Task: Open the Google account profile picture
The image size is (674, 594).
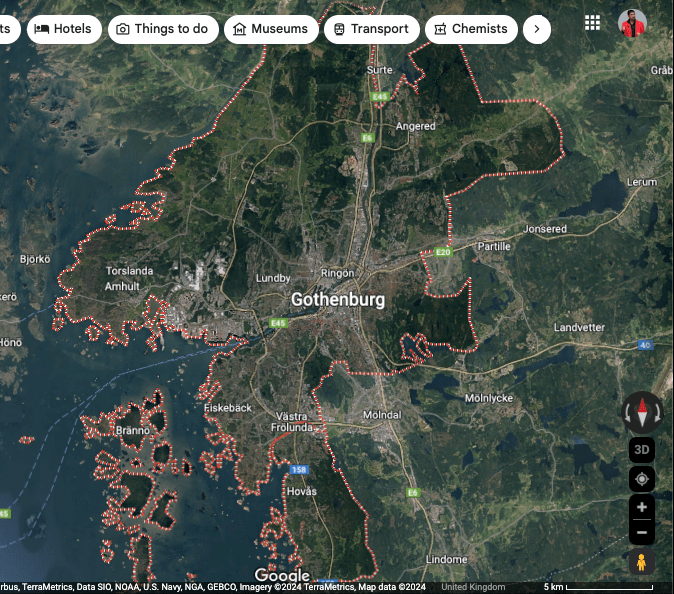Action: click(x=632, y=23)
